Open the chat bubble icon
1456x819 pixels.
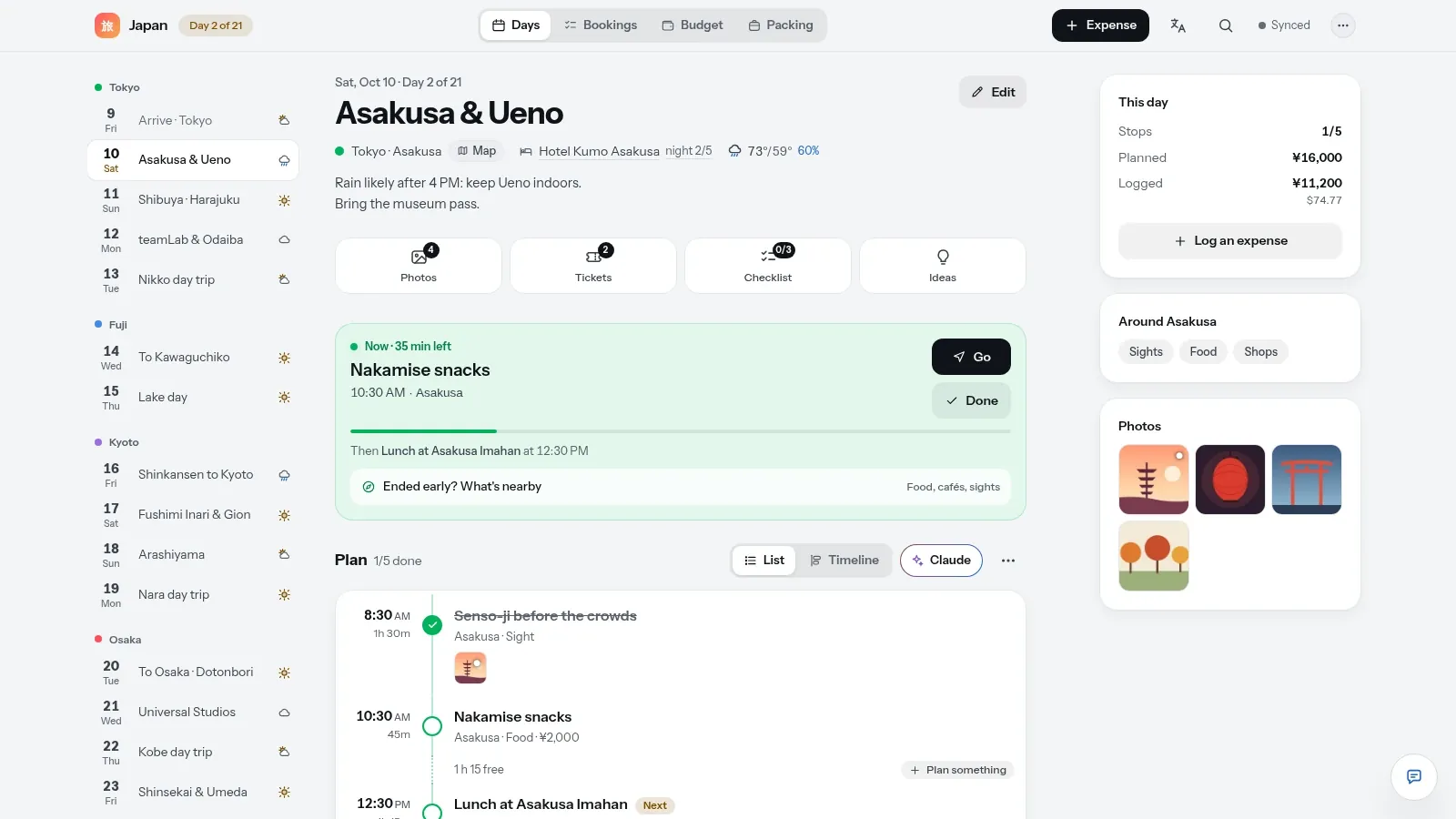pyautogui.click(x=1414, y=777)
